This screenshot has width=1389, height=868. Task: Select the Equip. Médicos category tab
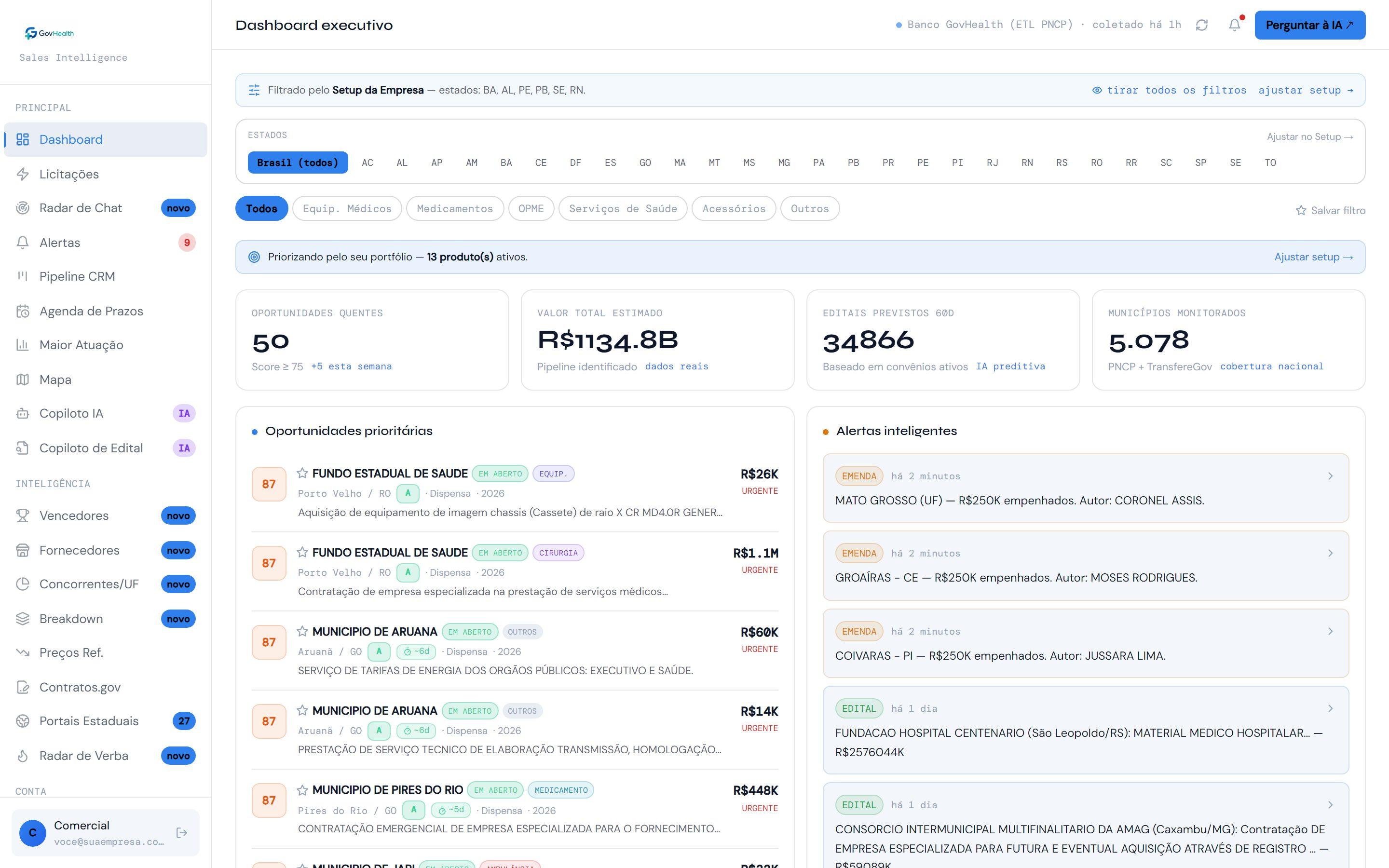point(347,208)
